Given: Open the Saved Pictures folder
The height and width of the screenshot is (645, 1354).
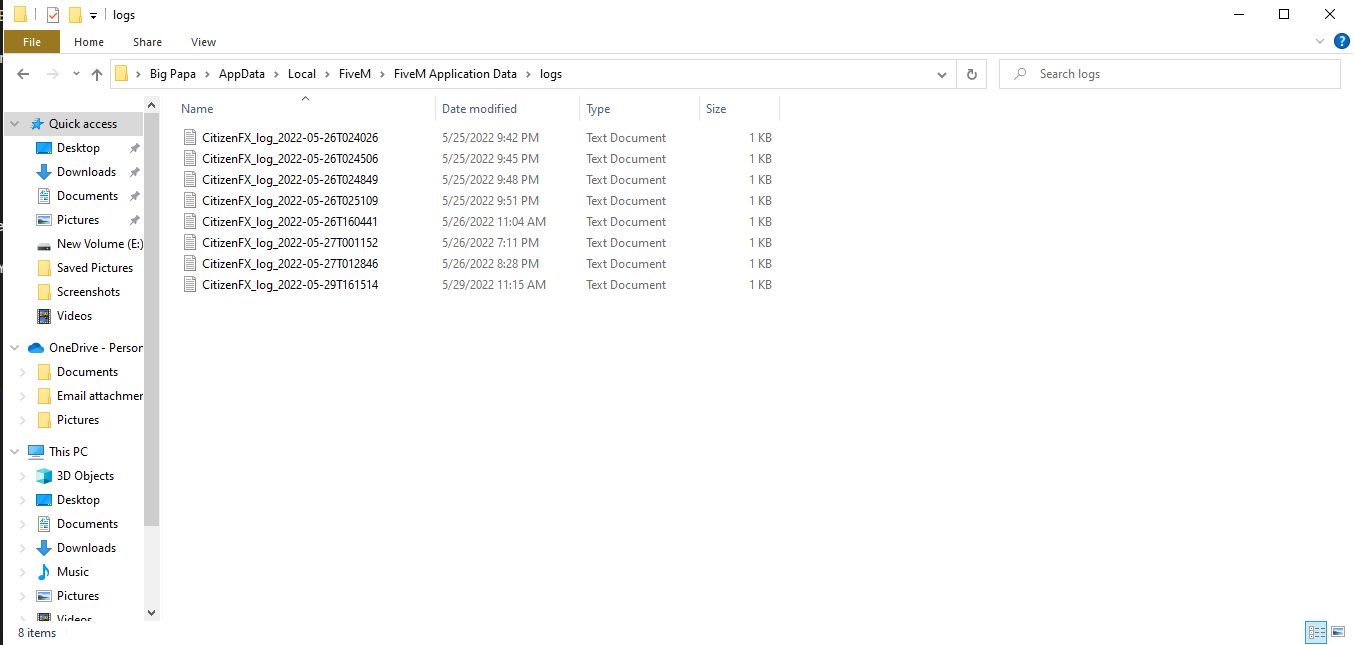Looking at the screenshot, I should tap(95, 268).
